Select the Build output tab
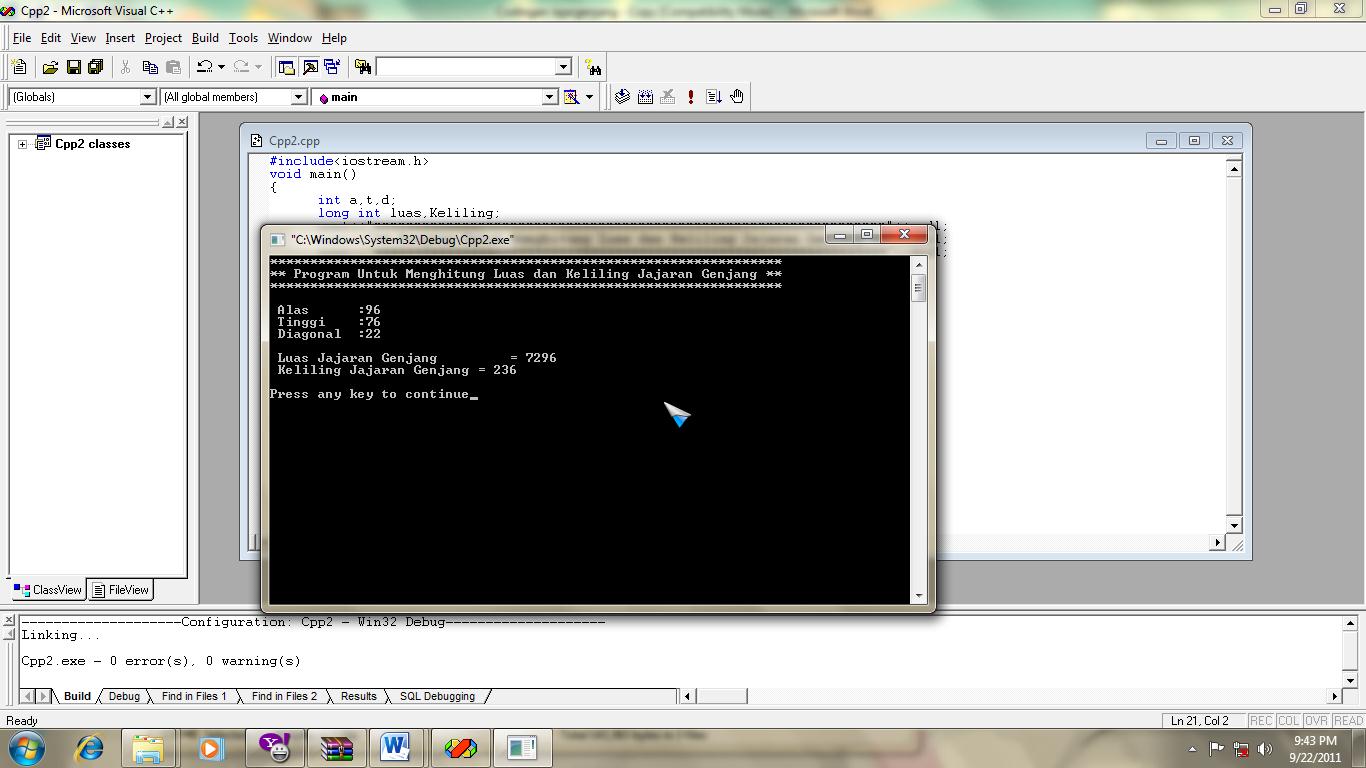Image resolution: width=1366 pixels, height=768 pixels. [77, 696]
